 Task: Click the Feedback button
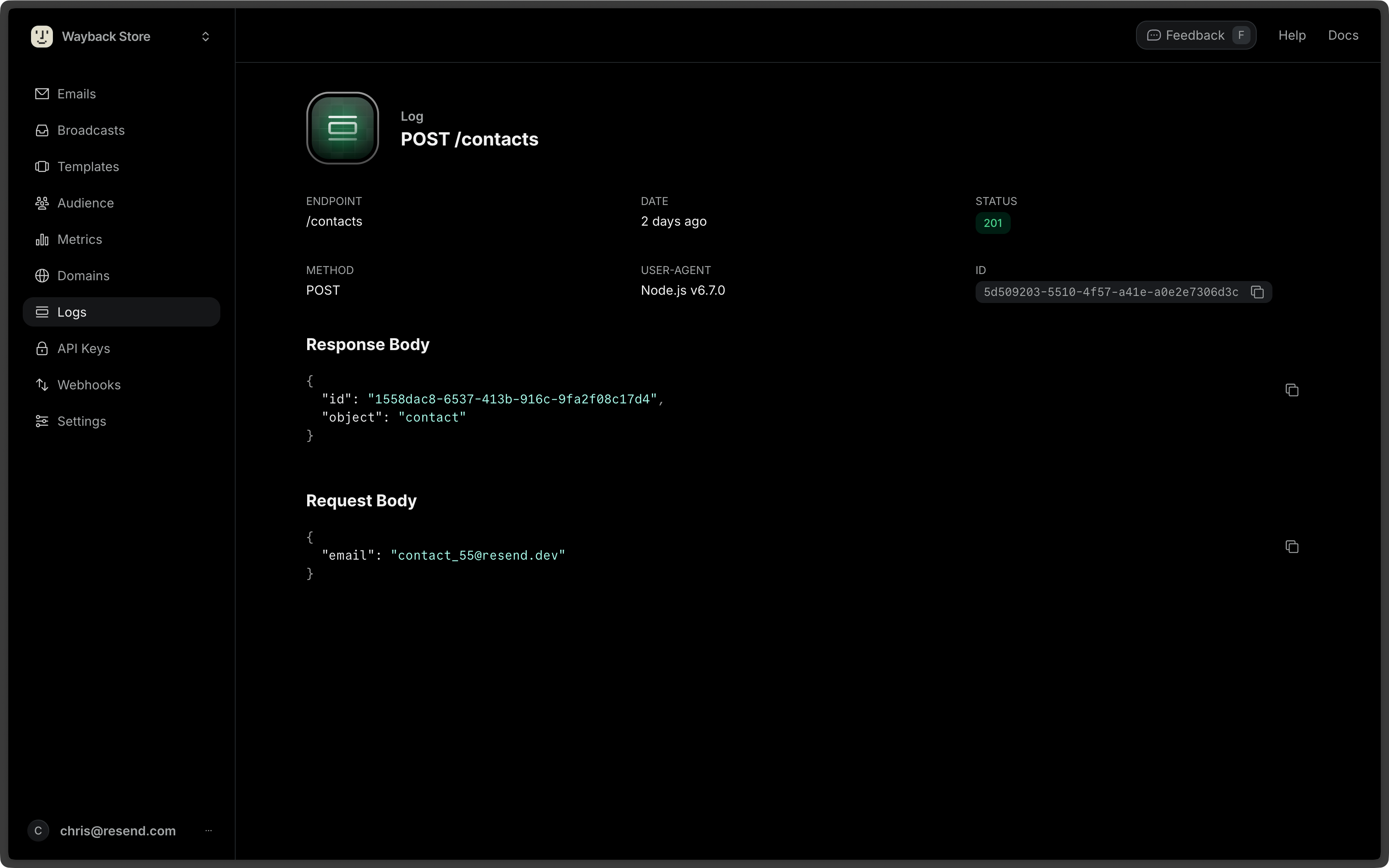1196,36
